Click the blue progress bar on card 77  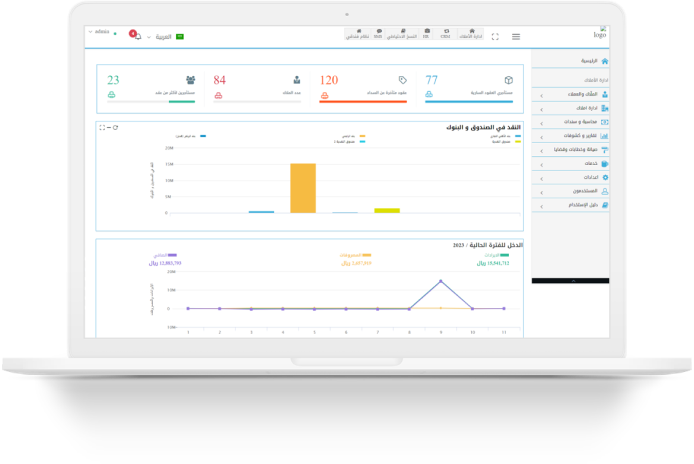[469, 102]
